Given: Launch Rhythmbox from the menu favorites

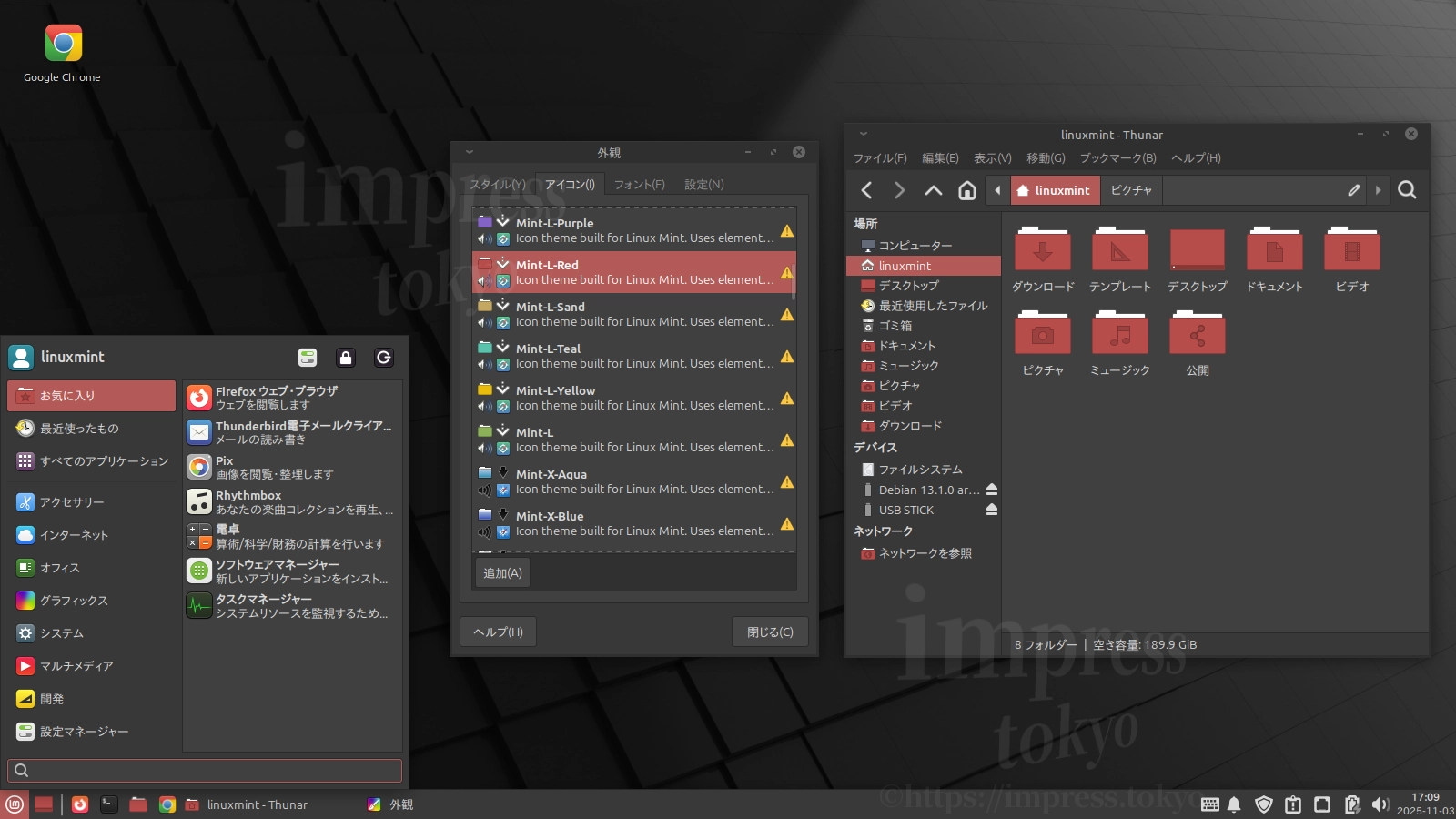Looking at the screenshot, I should point(292,501).
